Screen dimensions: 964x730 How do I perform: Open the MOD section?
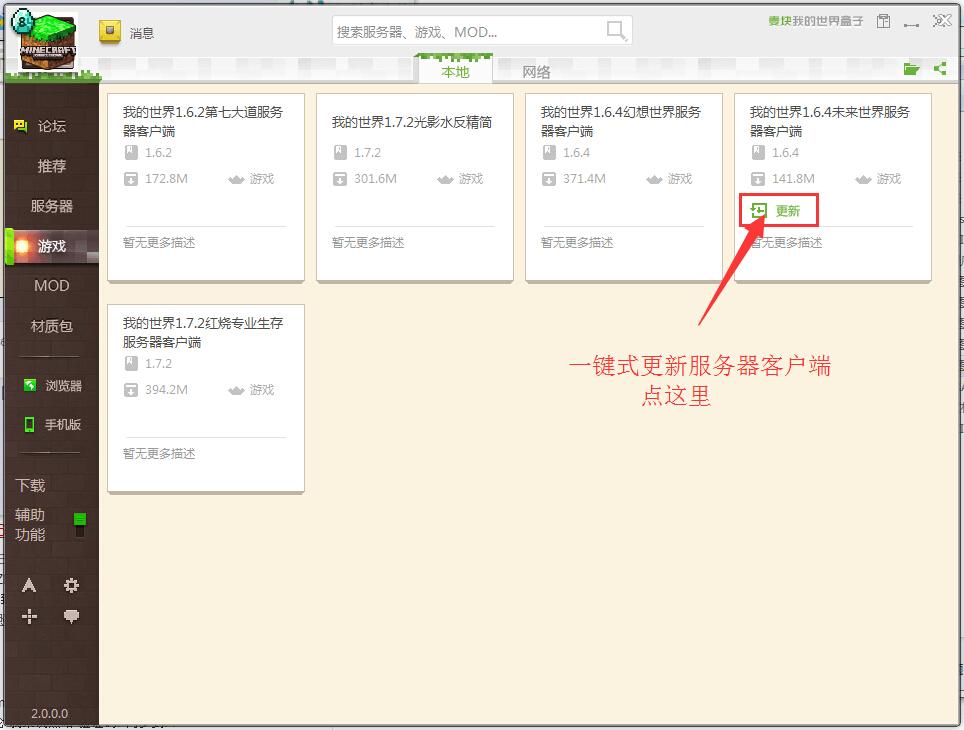[52, 286]
